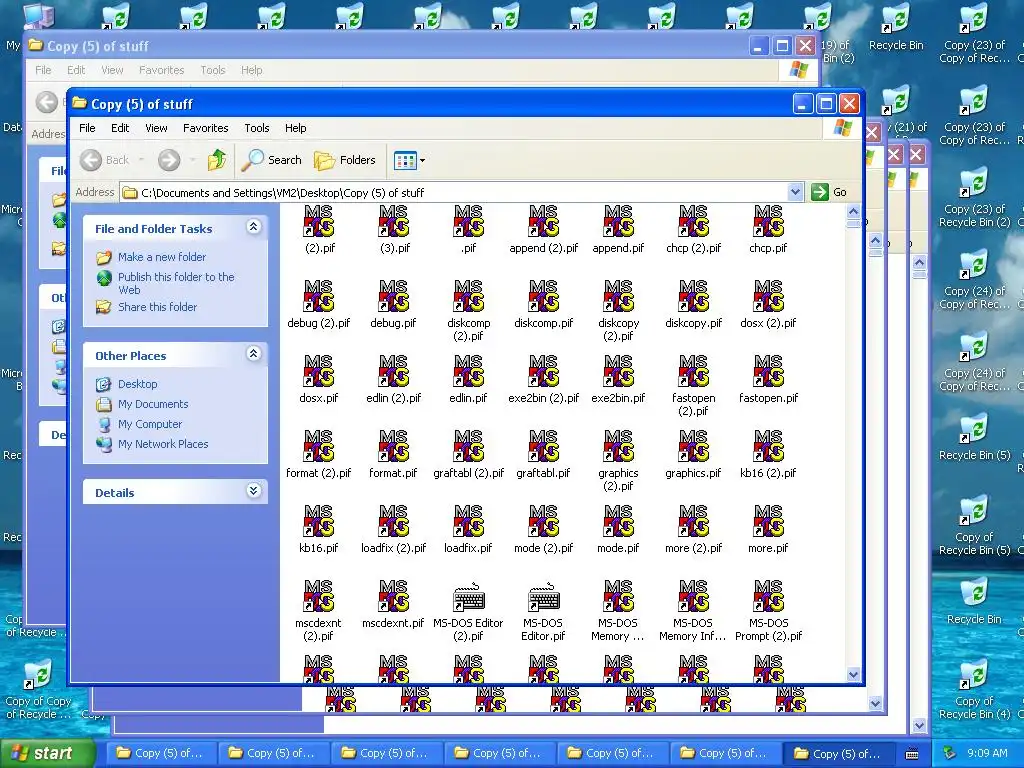This screenshot has height=768, width=1024.
Task: Click the file list scroll down arrow
Action: coord(853,674)
